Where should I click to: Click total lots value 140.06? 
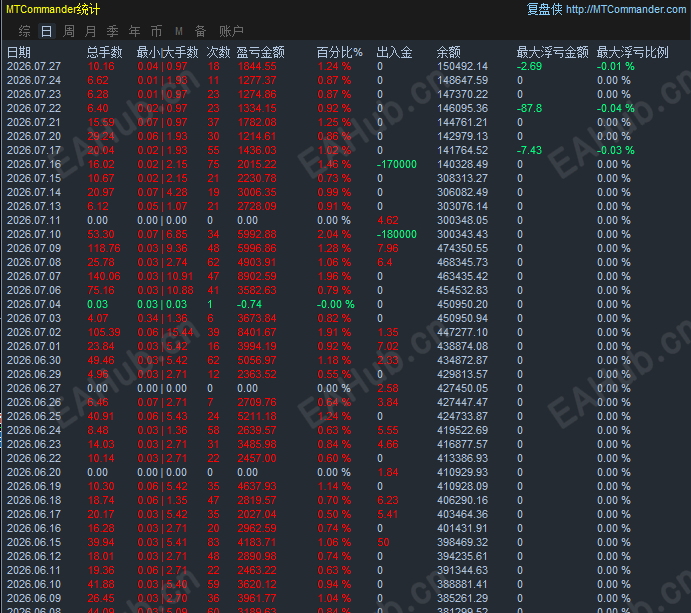(x=104, y=276)
